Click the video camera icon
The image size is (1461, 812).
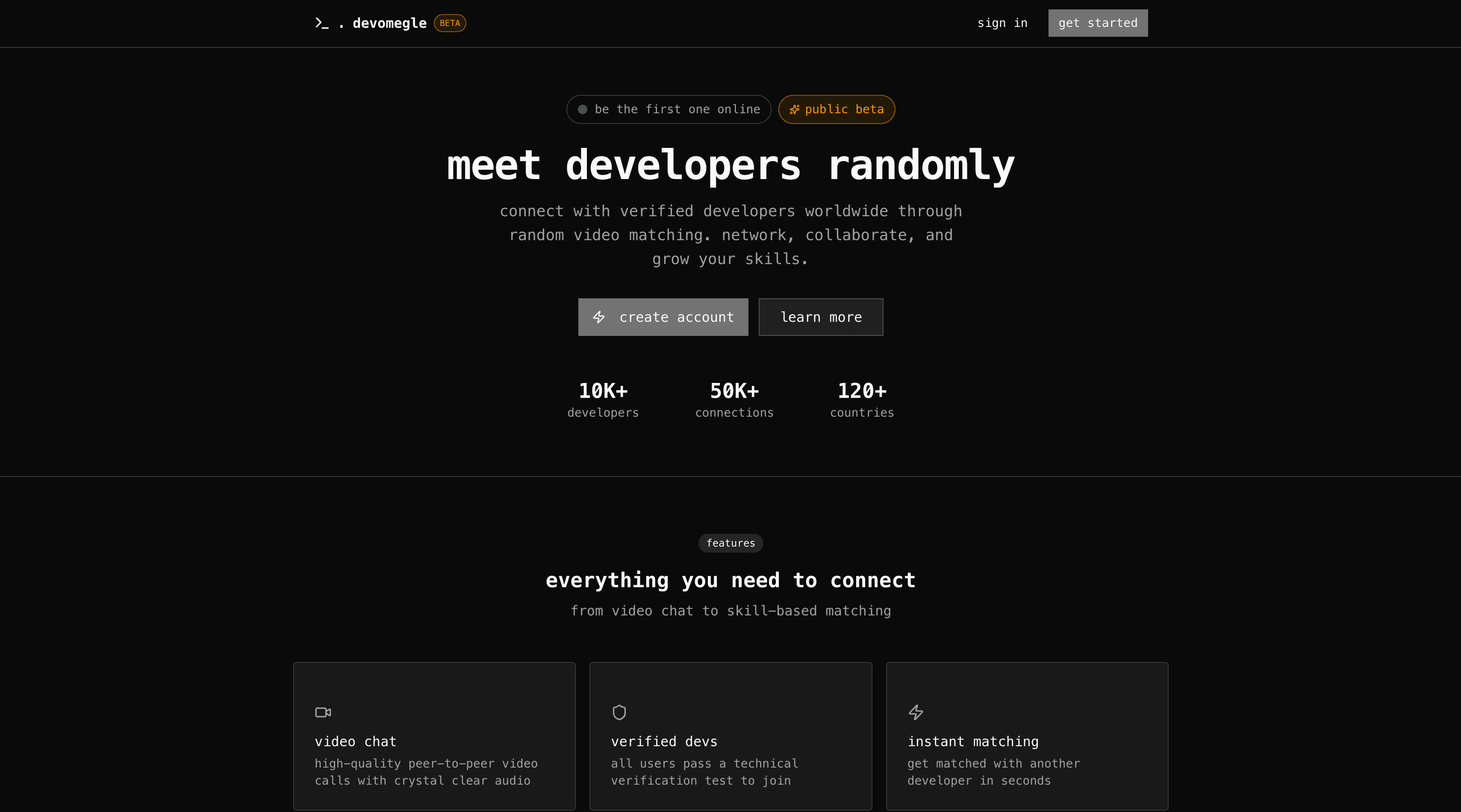pos(323,712)
